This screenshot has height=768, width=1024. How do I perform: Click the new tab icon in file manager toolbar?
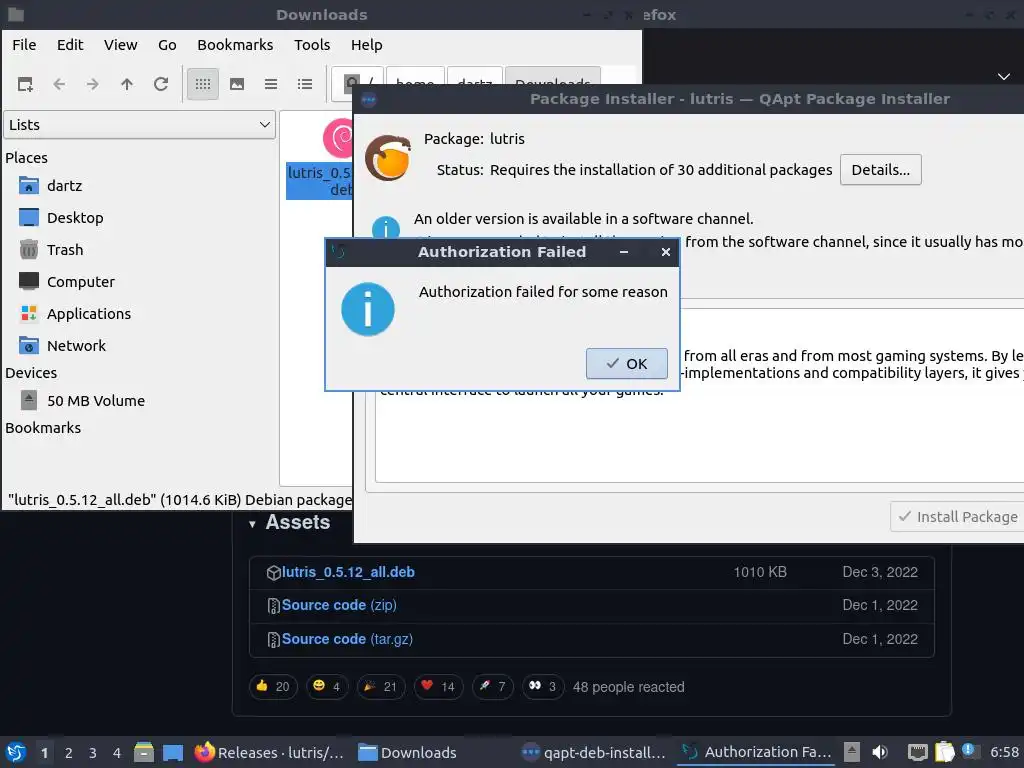click(25, 84)
